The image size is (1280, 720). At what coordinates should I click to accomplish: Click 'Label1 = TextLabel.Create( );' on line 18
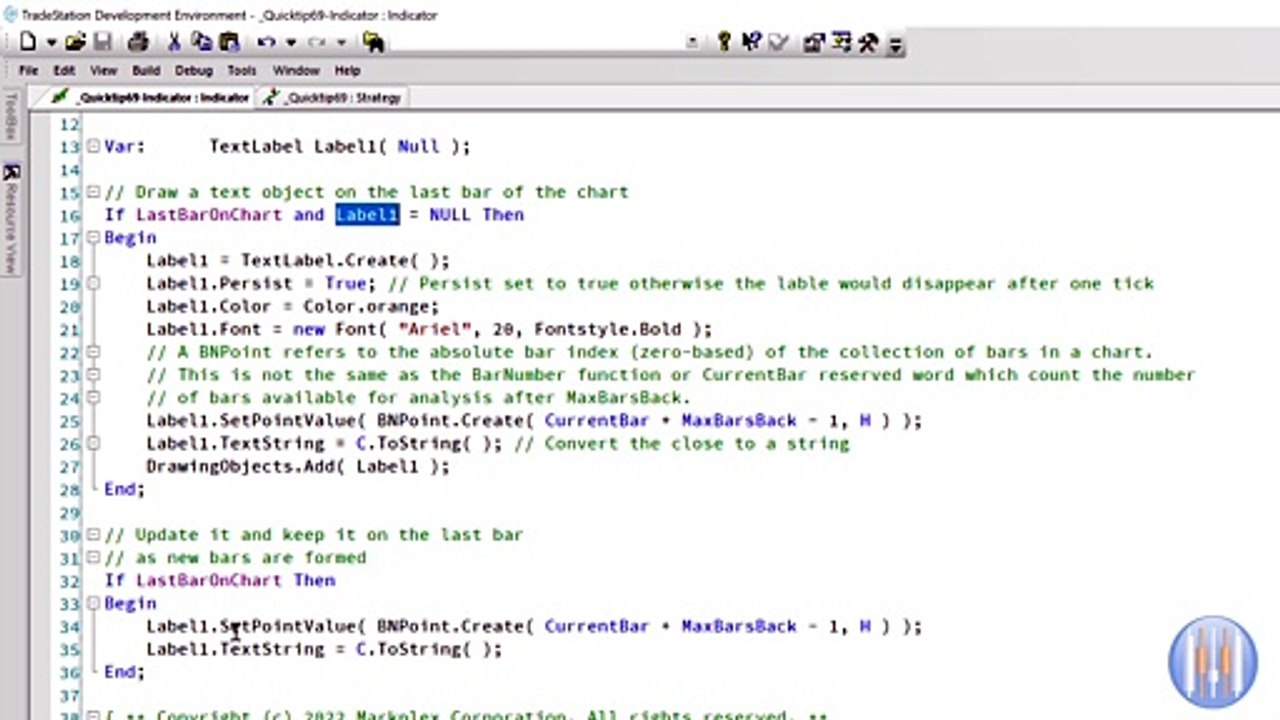coord(298,261)
